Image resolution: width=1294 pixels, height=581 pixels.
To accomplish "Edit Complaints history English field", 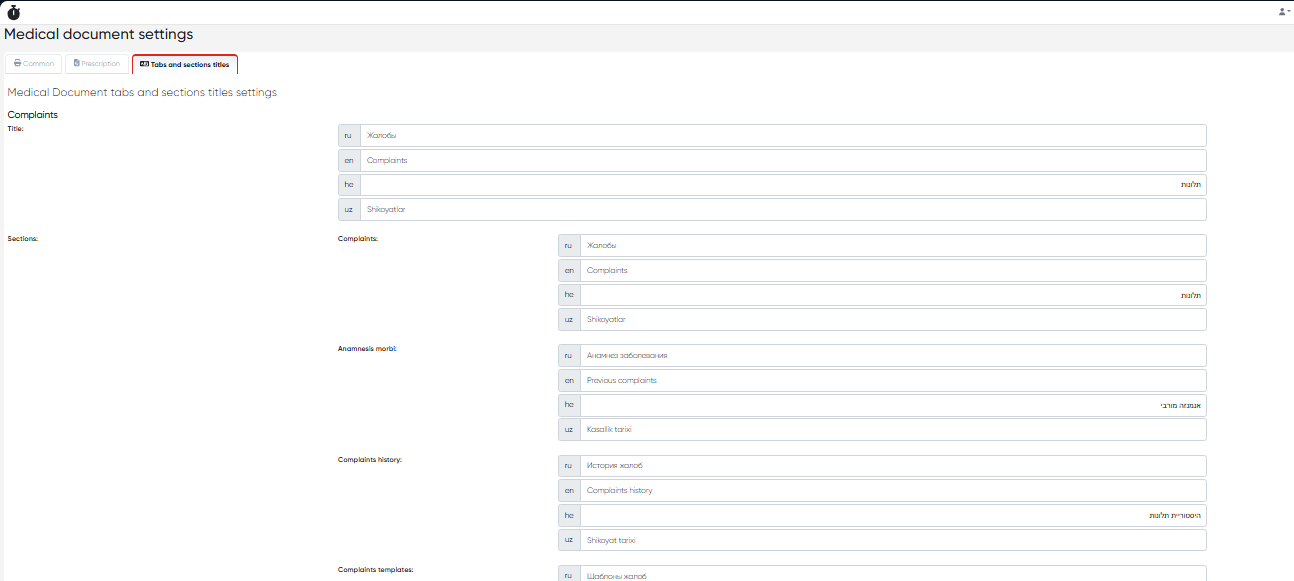I will point(892,490).
